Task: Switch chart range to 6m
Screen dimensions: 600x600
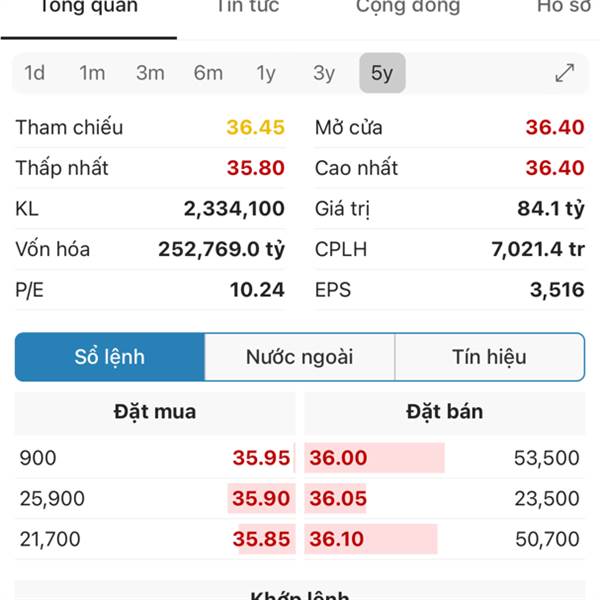Action: [208, 73]
